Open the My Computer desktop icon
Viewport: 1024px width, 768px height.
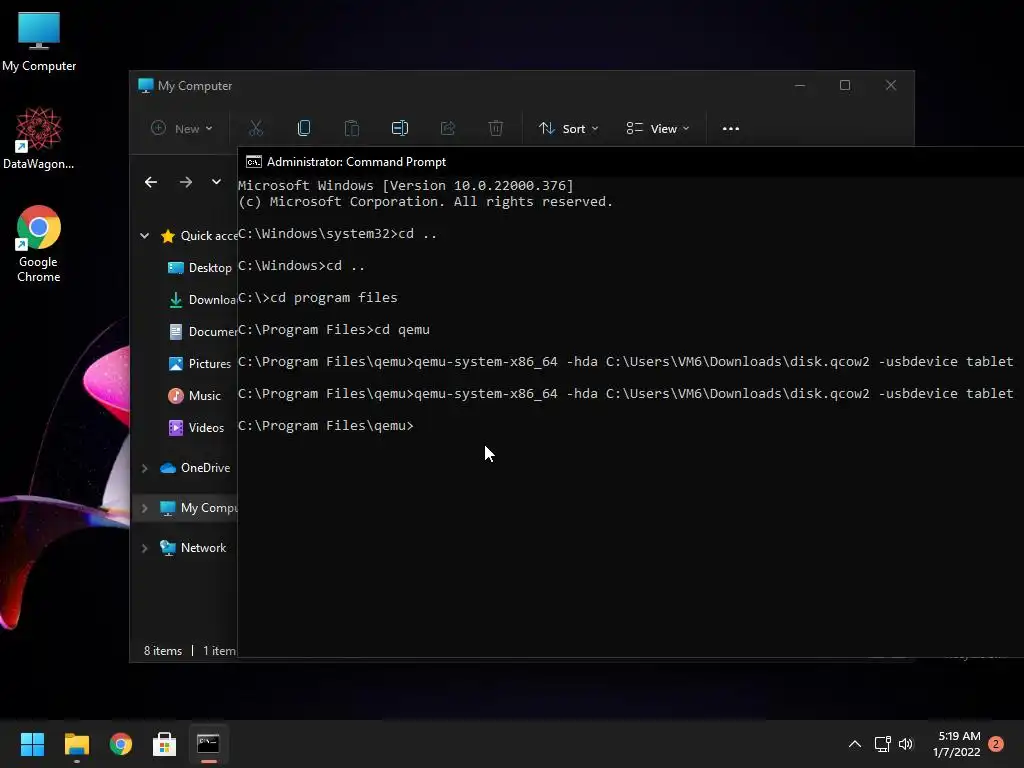(39, 41)
